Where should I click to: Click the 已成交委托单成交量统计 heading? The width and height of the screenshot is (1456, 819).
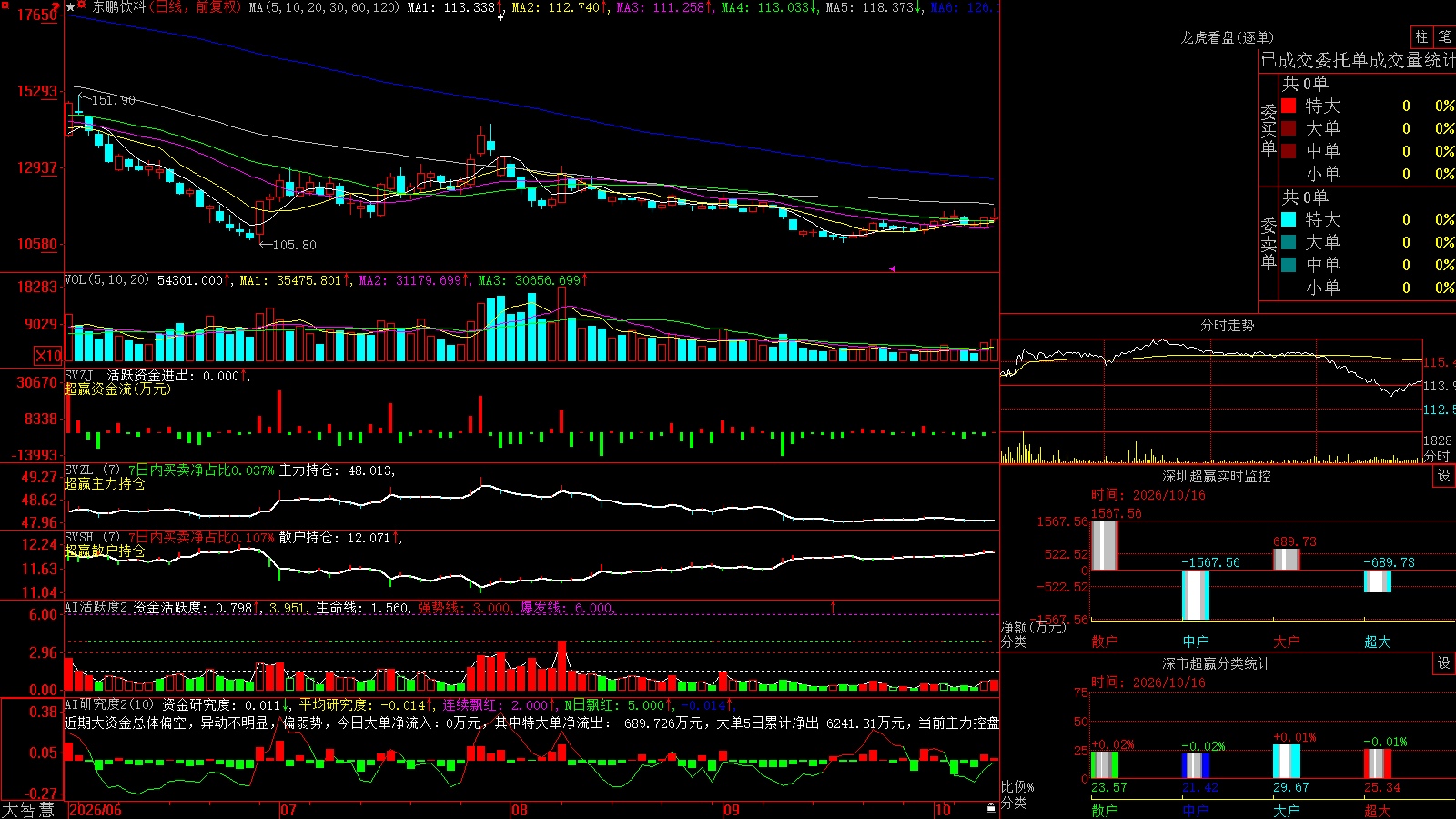(1358, 60)
